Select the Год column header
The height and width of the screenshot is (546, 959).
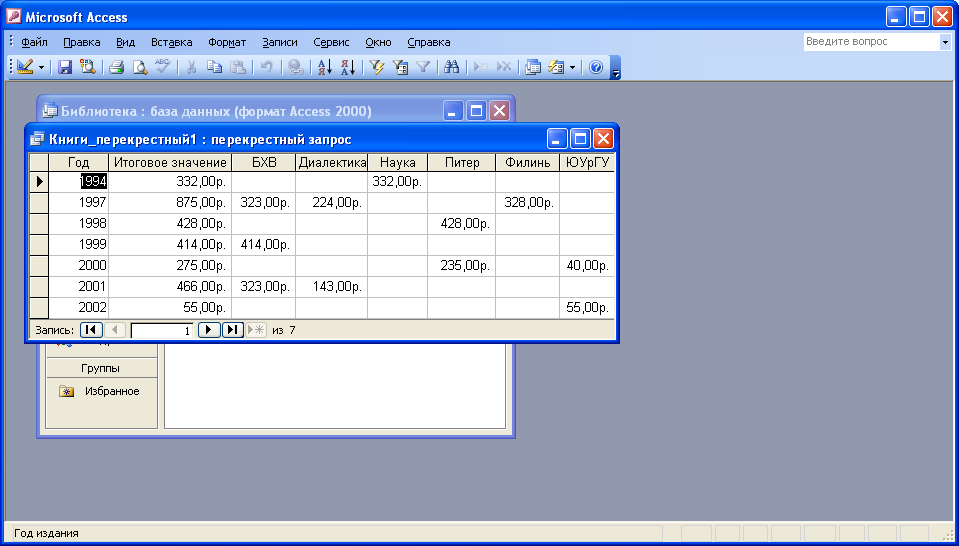[x=78, y=162]
